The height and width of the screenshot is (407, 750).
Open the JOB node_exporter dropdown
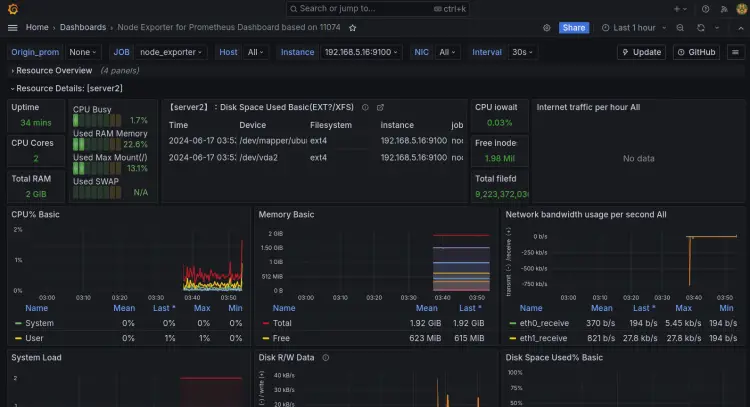pyautogui.click(x=171, y=52)
